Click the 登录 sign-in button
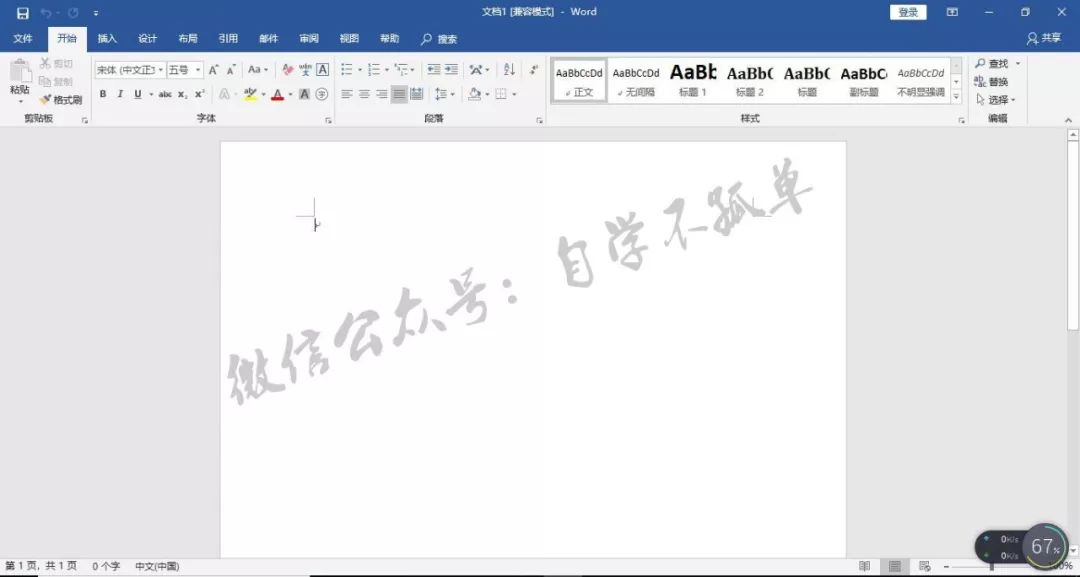Viewport: 1080px width, 577px height. point(908,12)
